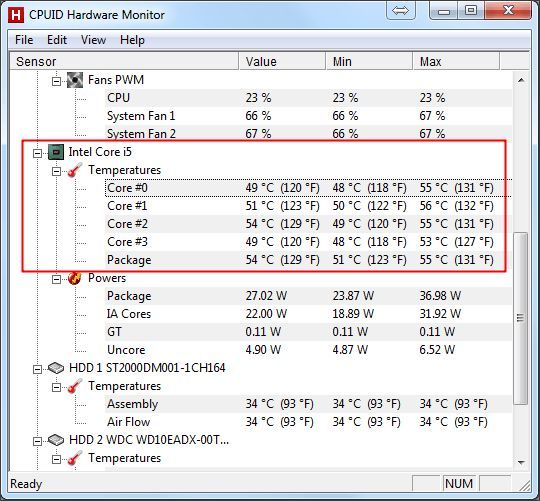Viewport: 540px width, 501px height.
Task: Click the window resize grip corner
Action: pos(524,485)
